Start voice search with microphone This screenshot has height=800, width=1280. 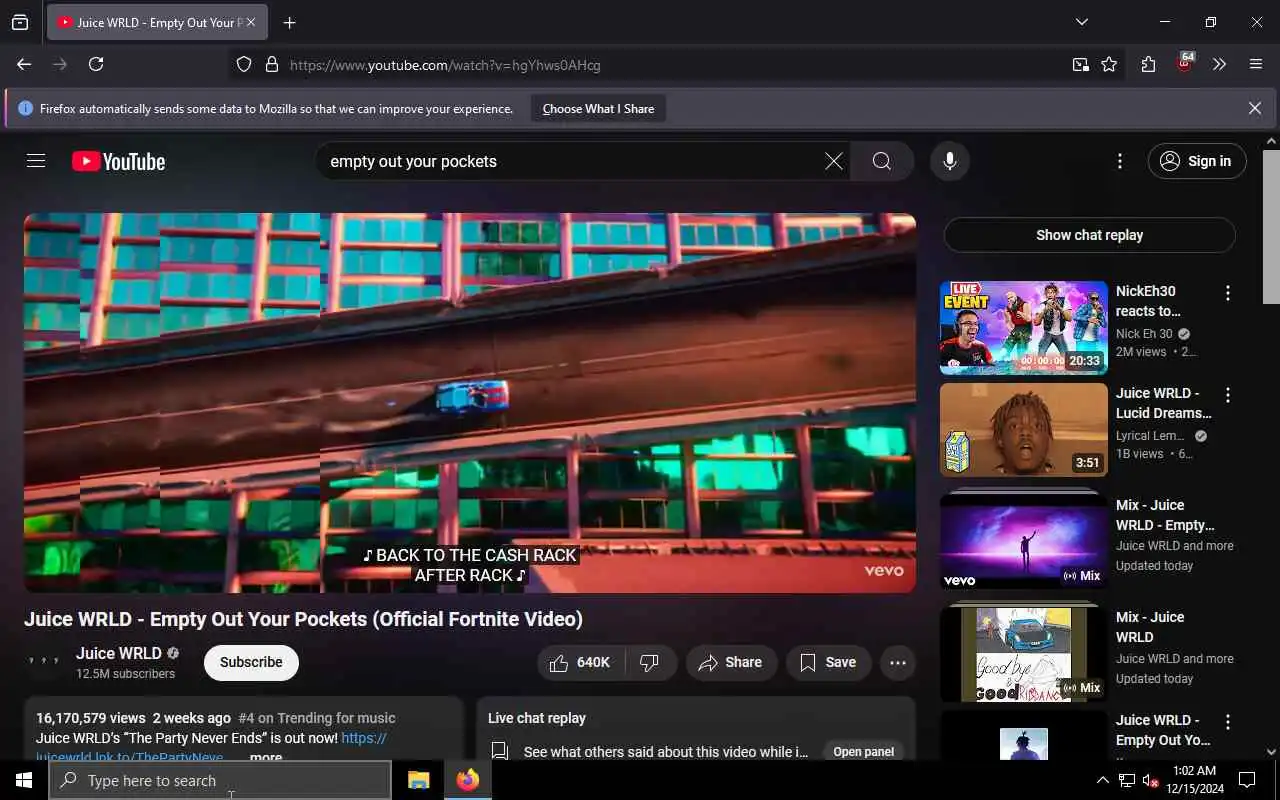pos(950,161)
